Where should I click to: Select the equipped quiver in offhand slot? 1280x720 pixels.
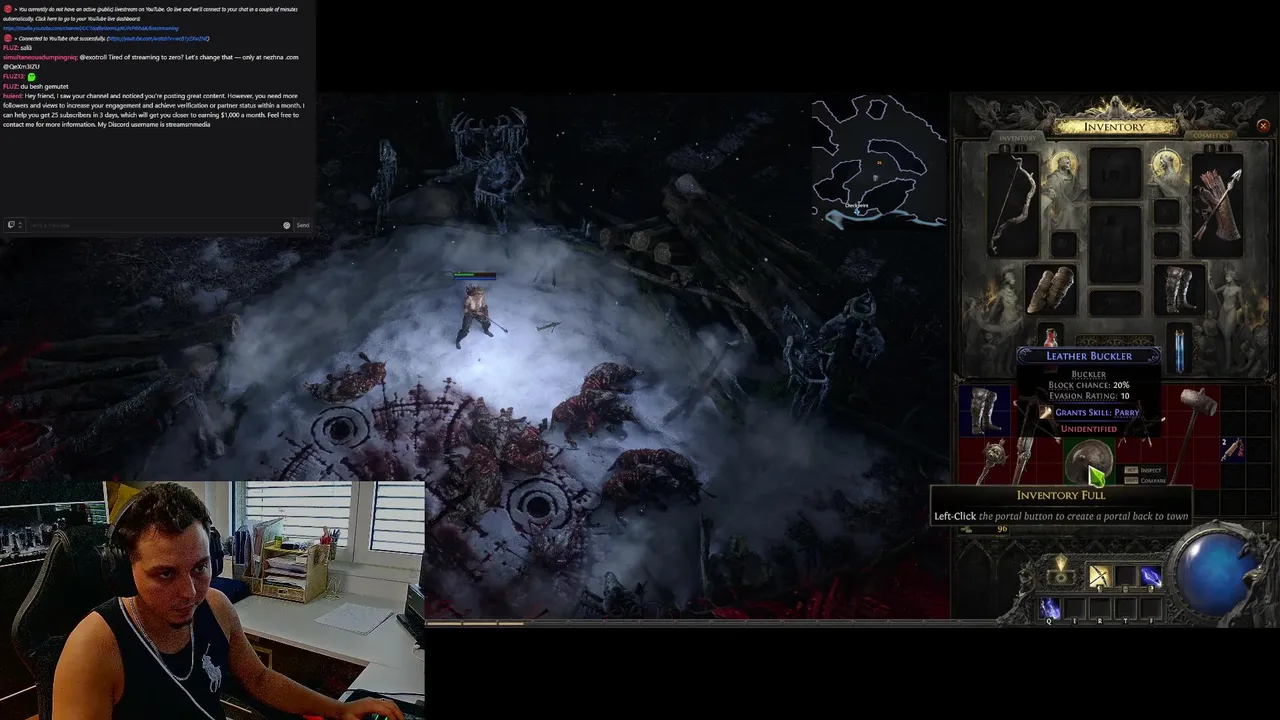coord(1217,204)
